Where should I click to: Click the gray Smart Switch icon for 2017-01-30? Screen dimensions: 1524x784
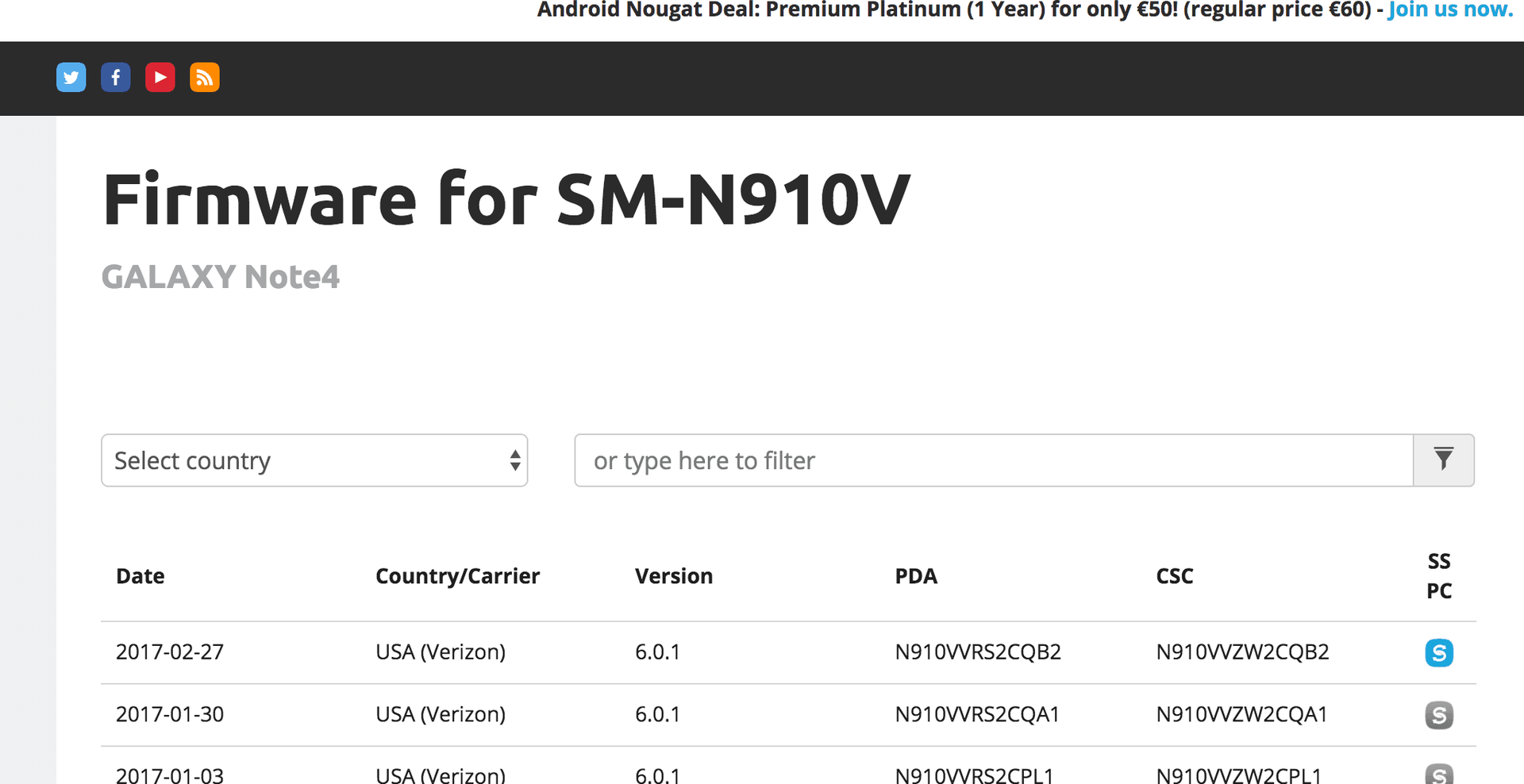click(x=1439, y=715)
